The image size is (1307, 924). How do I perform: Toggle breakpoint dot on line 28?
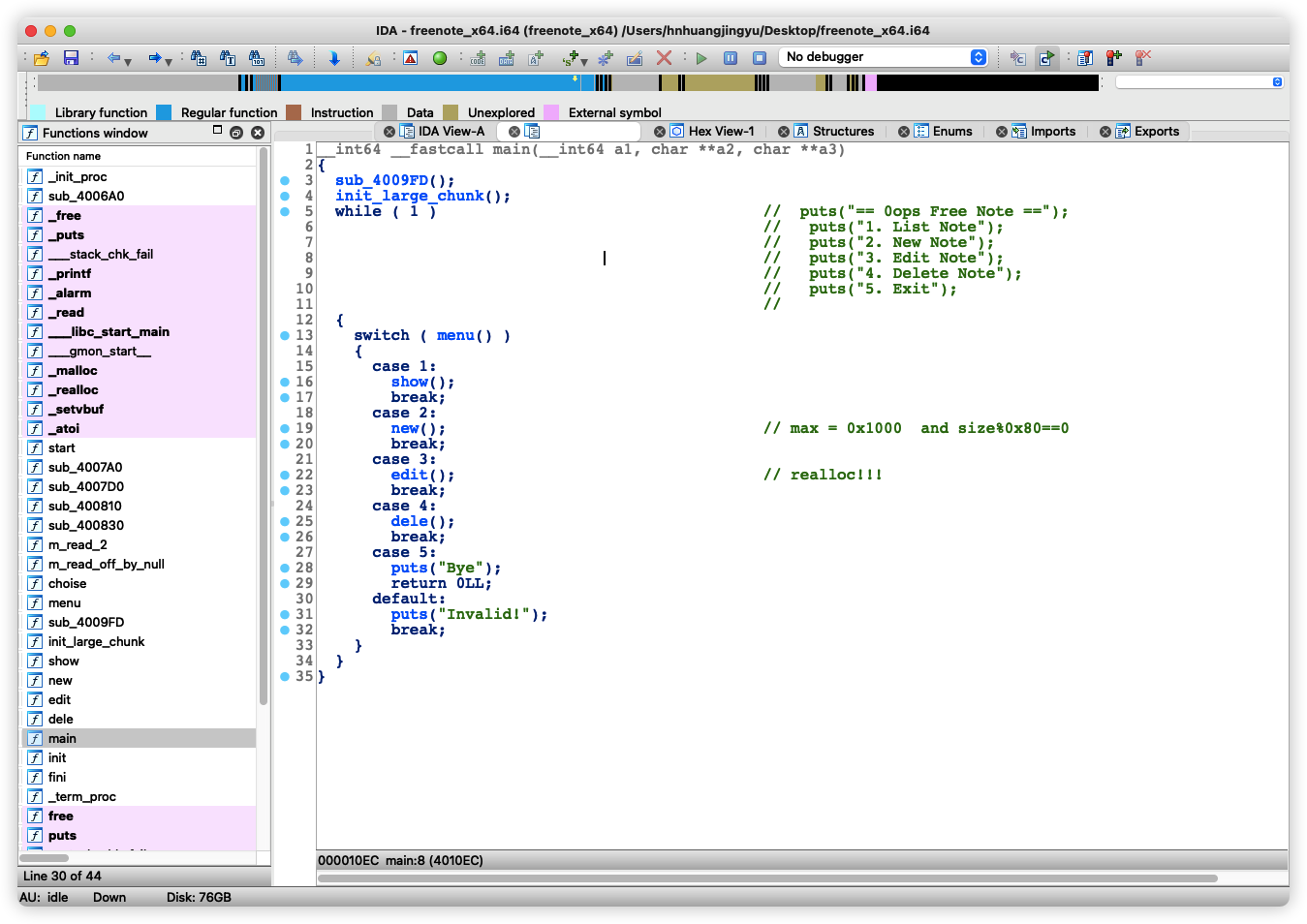pyautogui.click(x=285, y=568)
